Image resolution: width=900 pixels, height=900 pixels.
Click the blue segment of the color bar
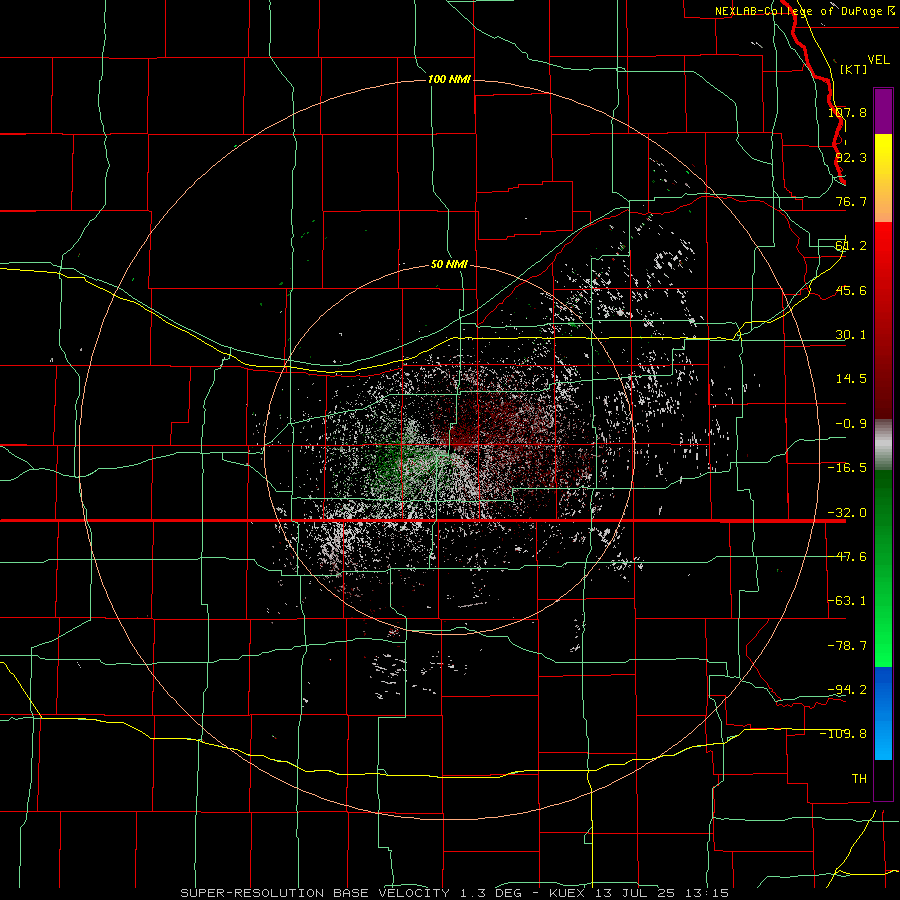(883, 713)
